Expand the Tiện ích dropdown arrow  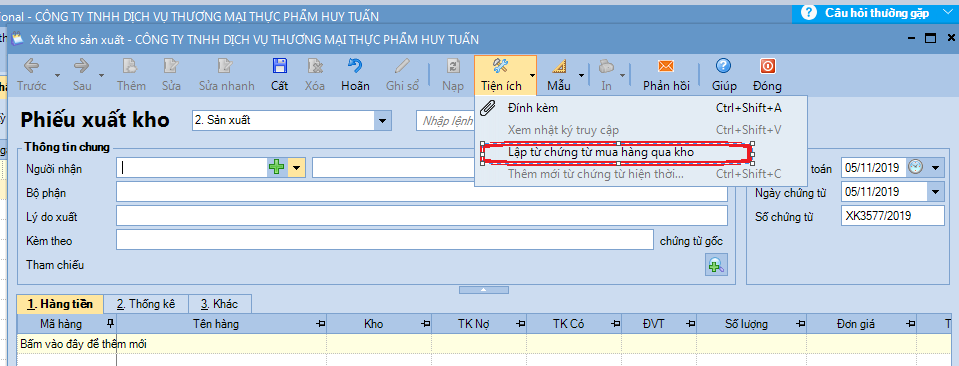click(x=533, y=75)
